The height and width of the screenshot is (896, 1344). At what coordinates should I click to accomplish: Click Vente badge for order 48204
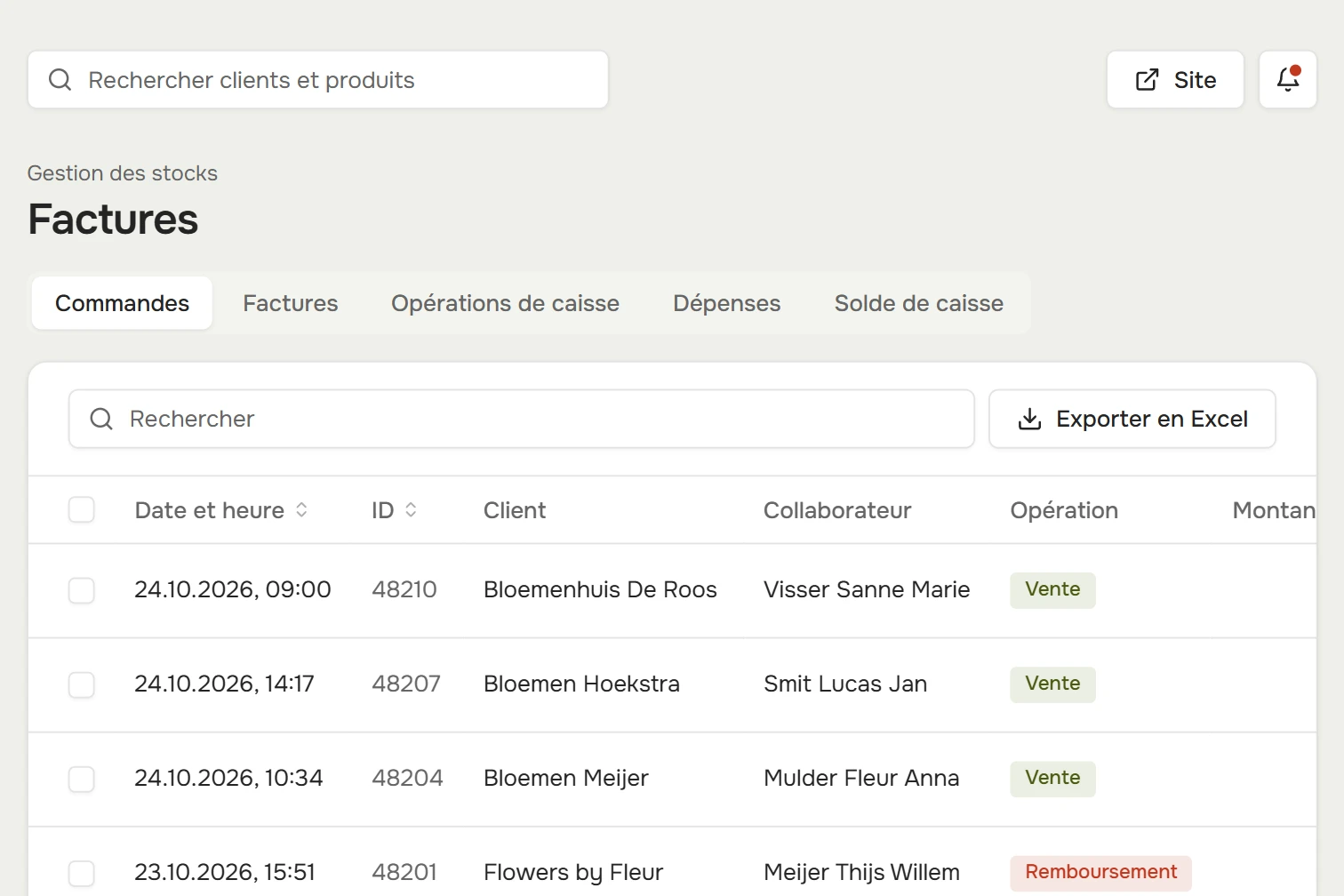[1052, 778]
